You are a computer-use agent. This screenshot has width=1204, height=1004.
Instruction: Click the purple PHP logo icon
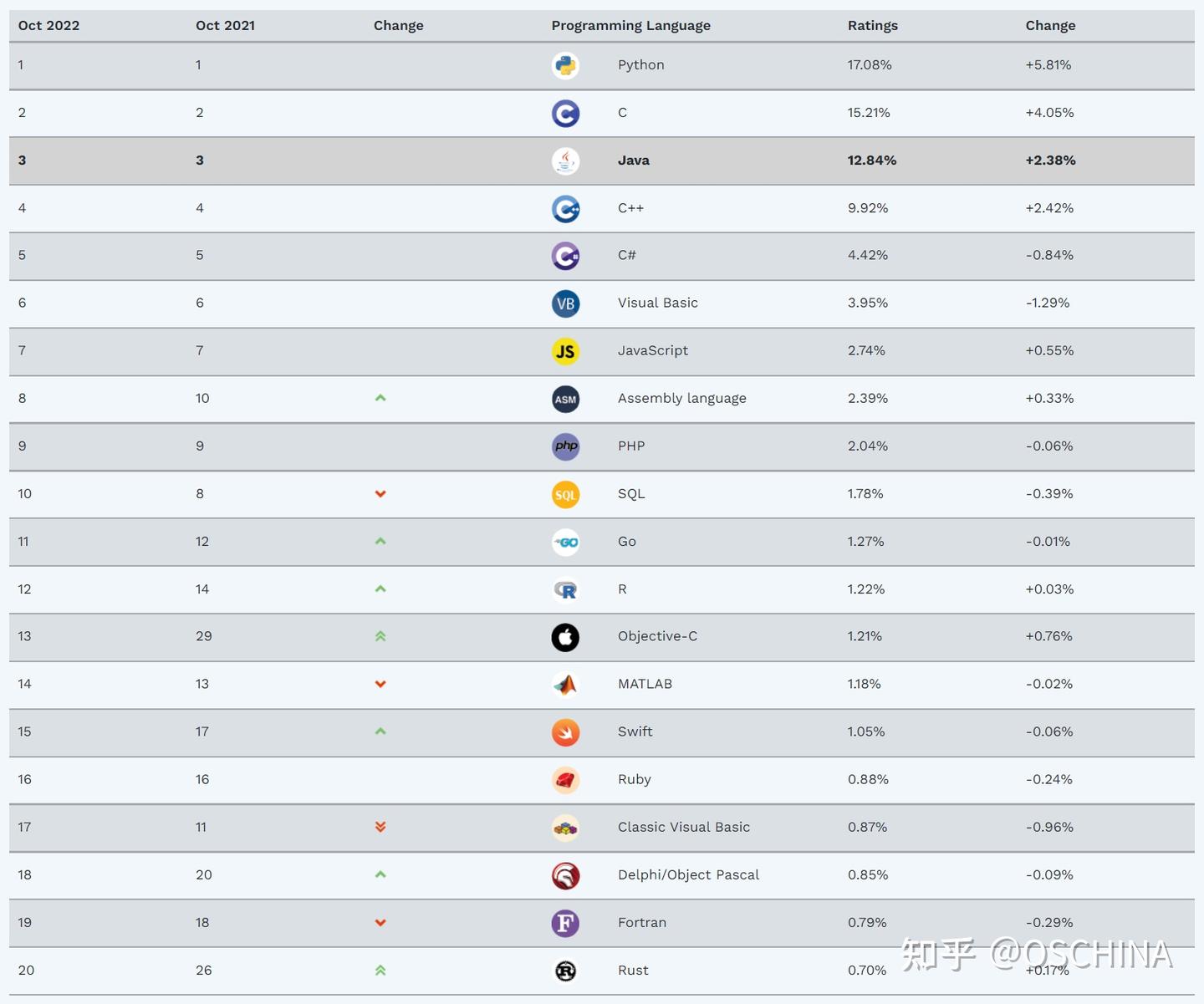click(566, 446)
